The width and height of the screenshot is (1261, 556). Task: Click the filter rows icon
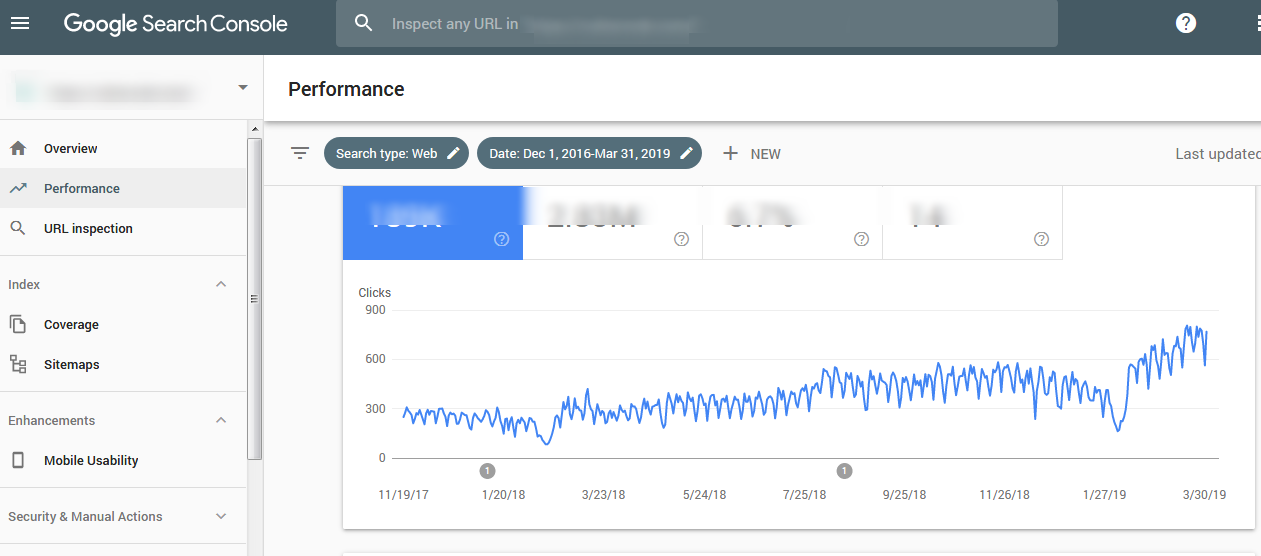[x=300, y=153]
